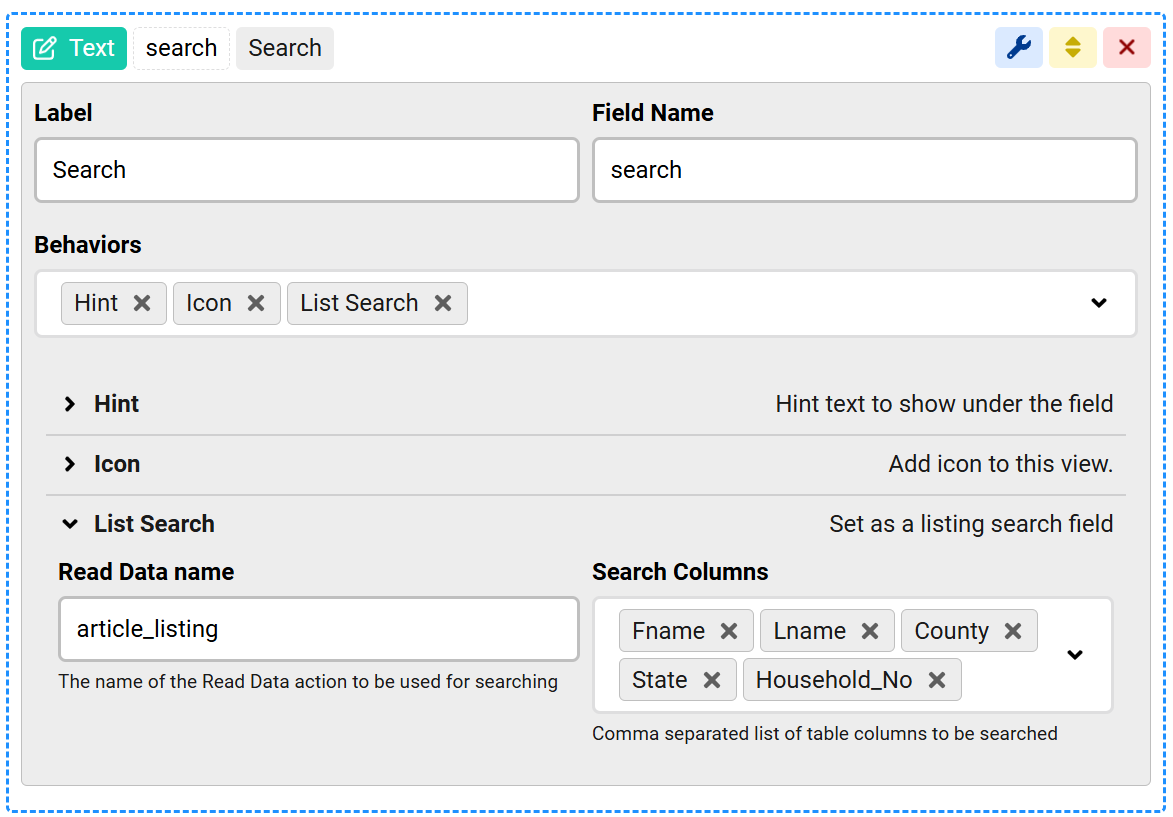Screen dimensions: 1173x817
Task: Click the blue wrench settings icon
Action: (x=1018, y=48)
